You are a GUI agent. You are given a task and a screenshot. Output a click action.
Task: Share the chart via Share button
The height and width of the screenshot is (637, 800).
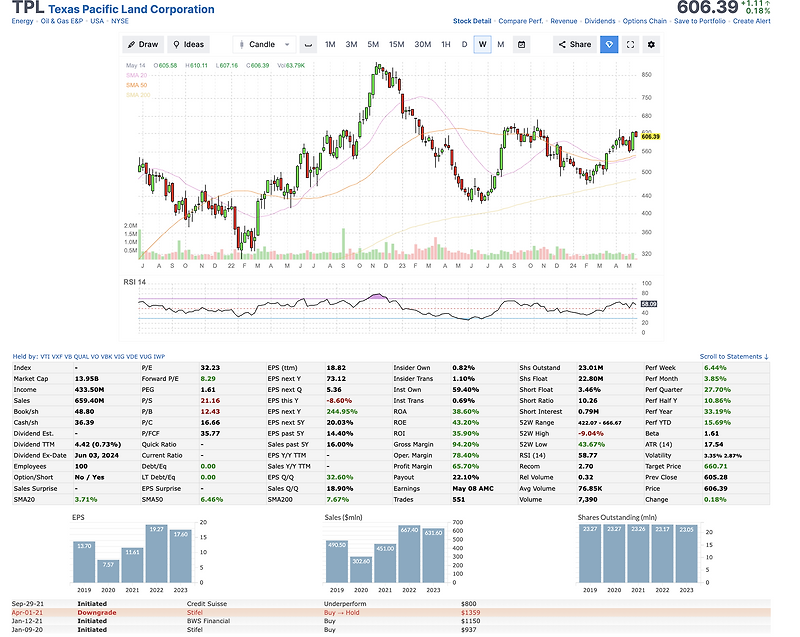click(574, 44)
